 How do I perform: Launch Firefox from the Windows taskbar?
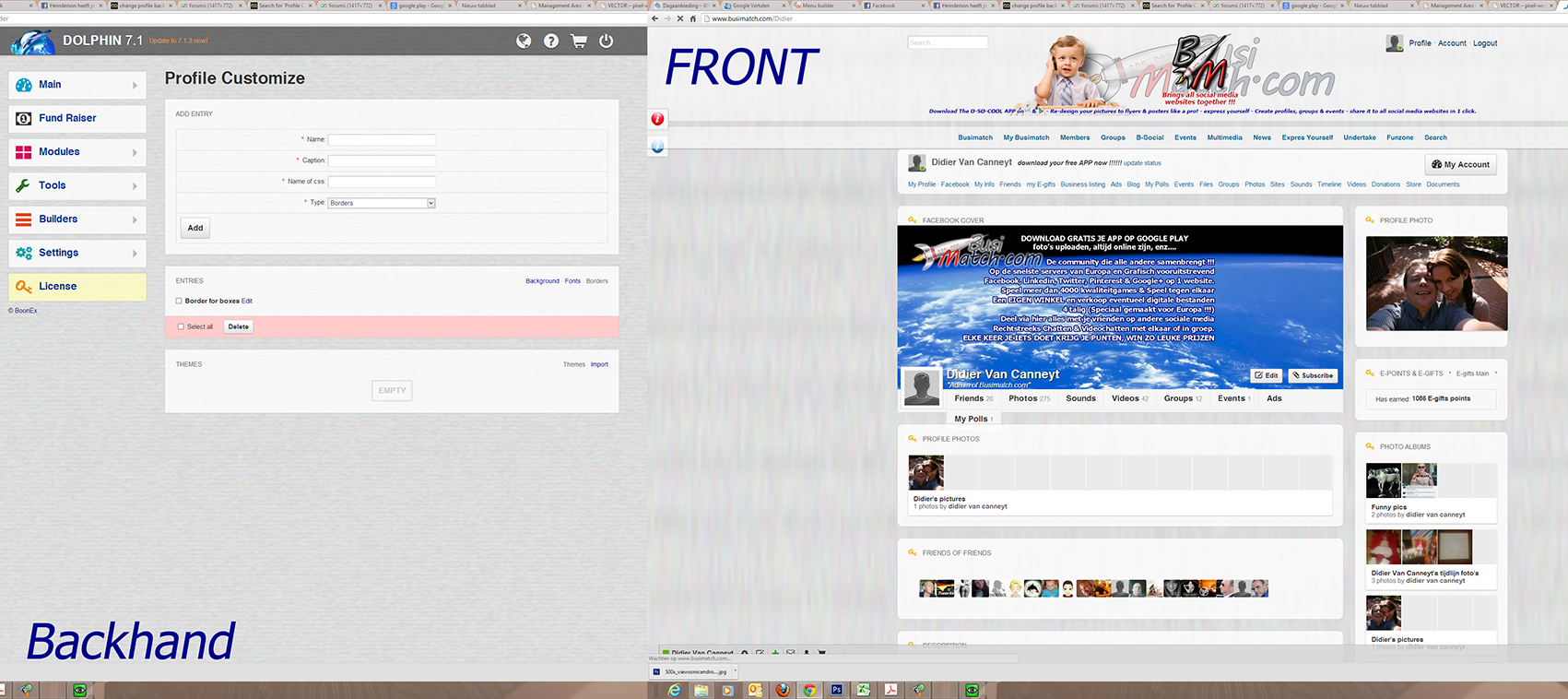coord(783,690)
